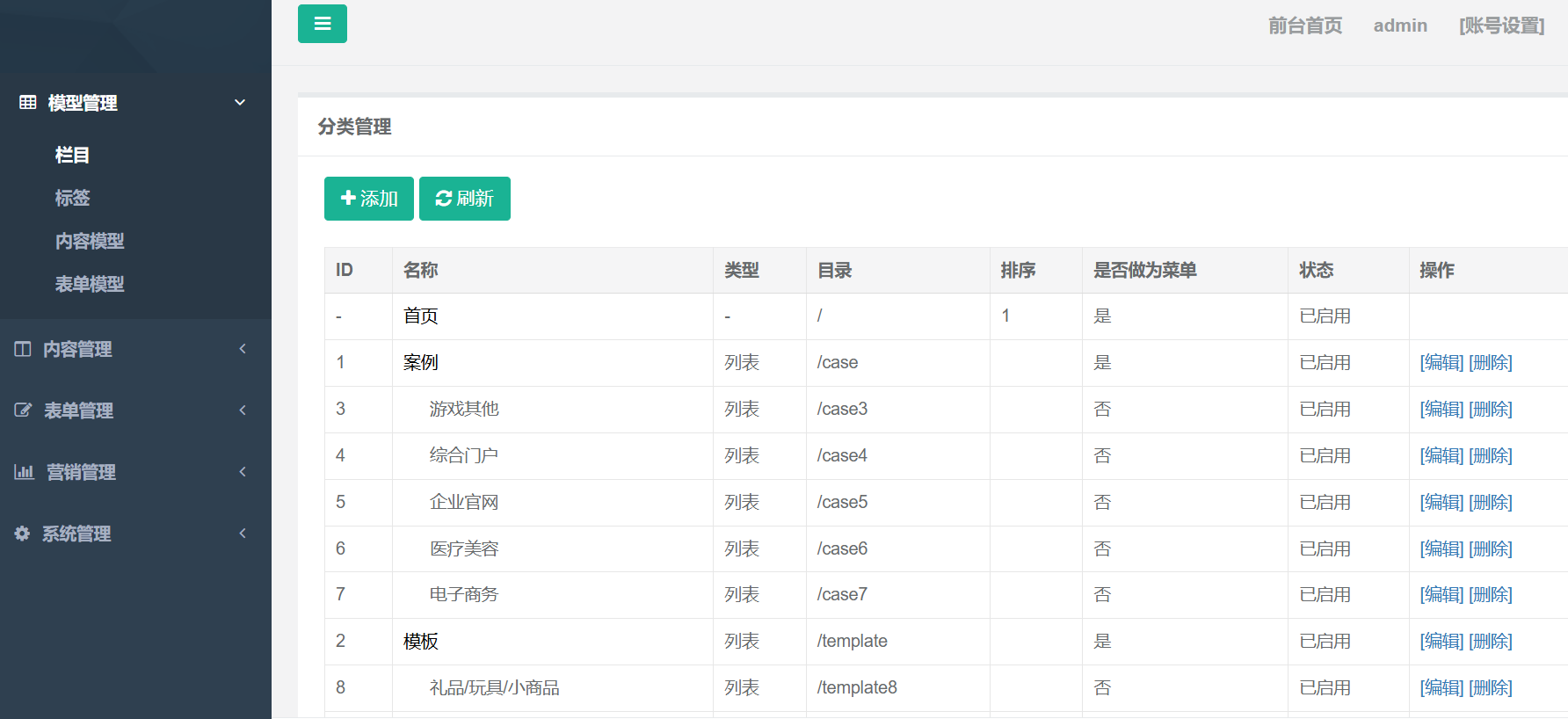Click the /template directory cell

(898, 642)
